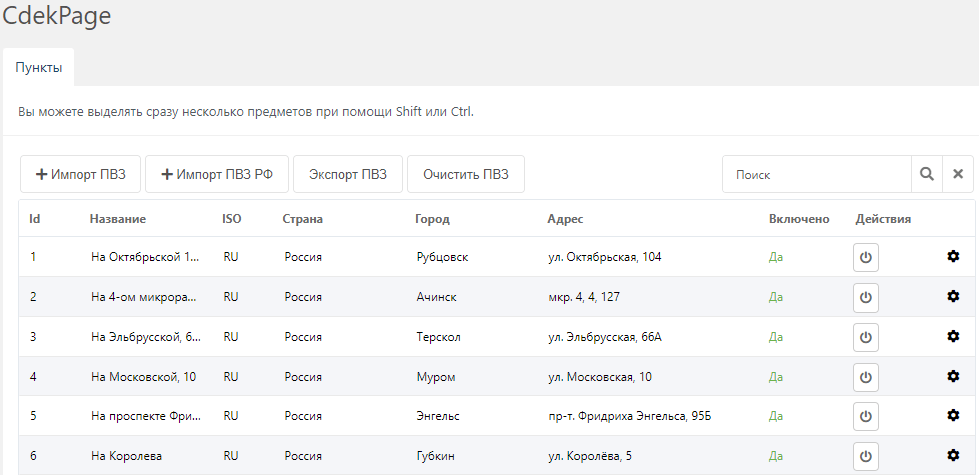
Task: Sort by the Город column header
Action: (433, 219)
